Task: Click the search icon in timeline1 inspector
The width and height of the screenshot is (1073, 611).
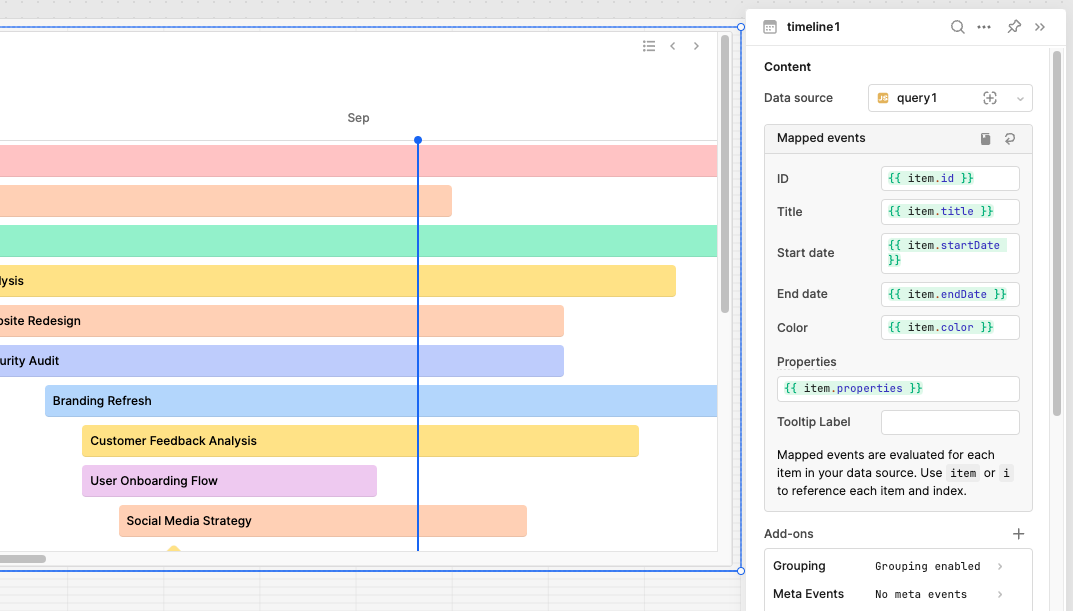Action: pyautogui.click(x=957, y=27)
